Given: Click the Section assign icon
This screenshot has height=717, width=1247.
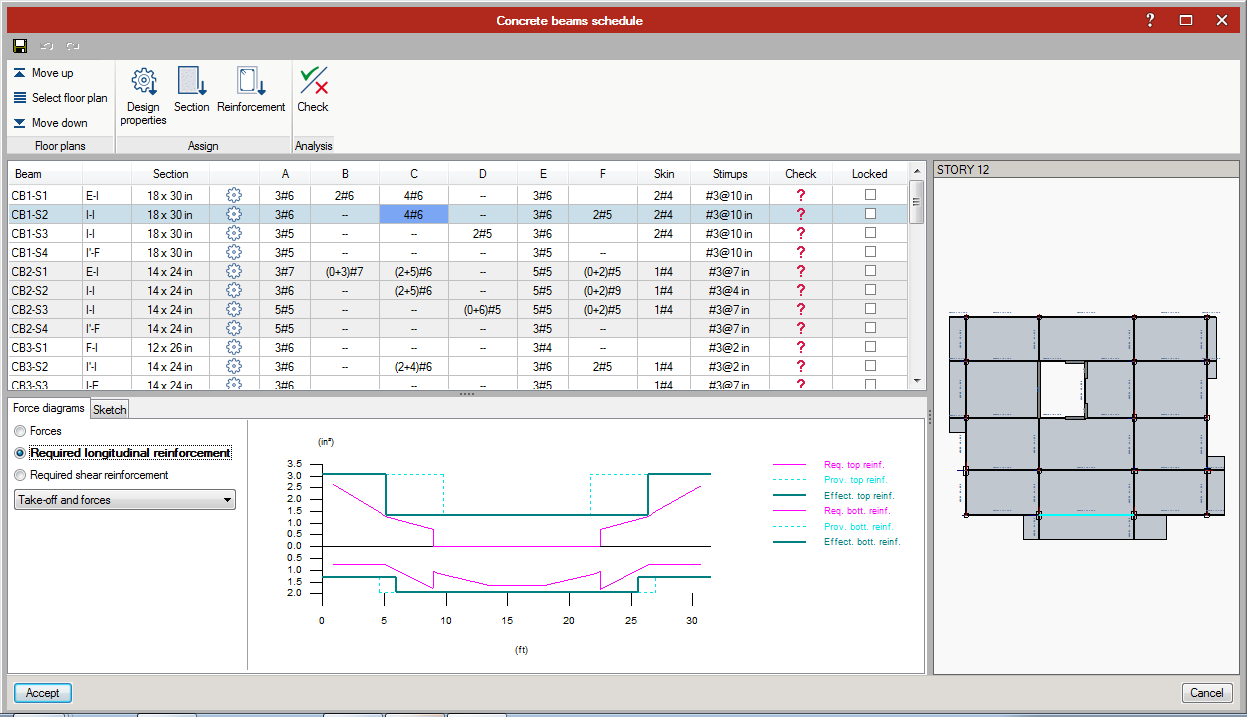Looking at the screenshot, I should [x=191, y=82].
